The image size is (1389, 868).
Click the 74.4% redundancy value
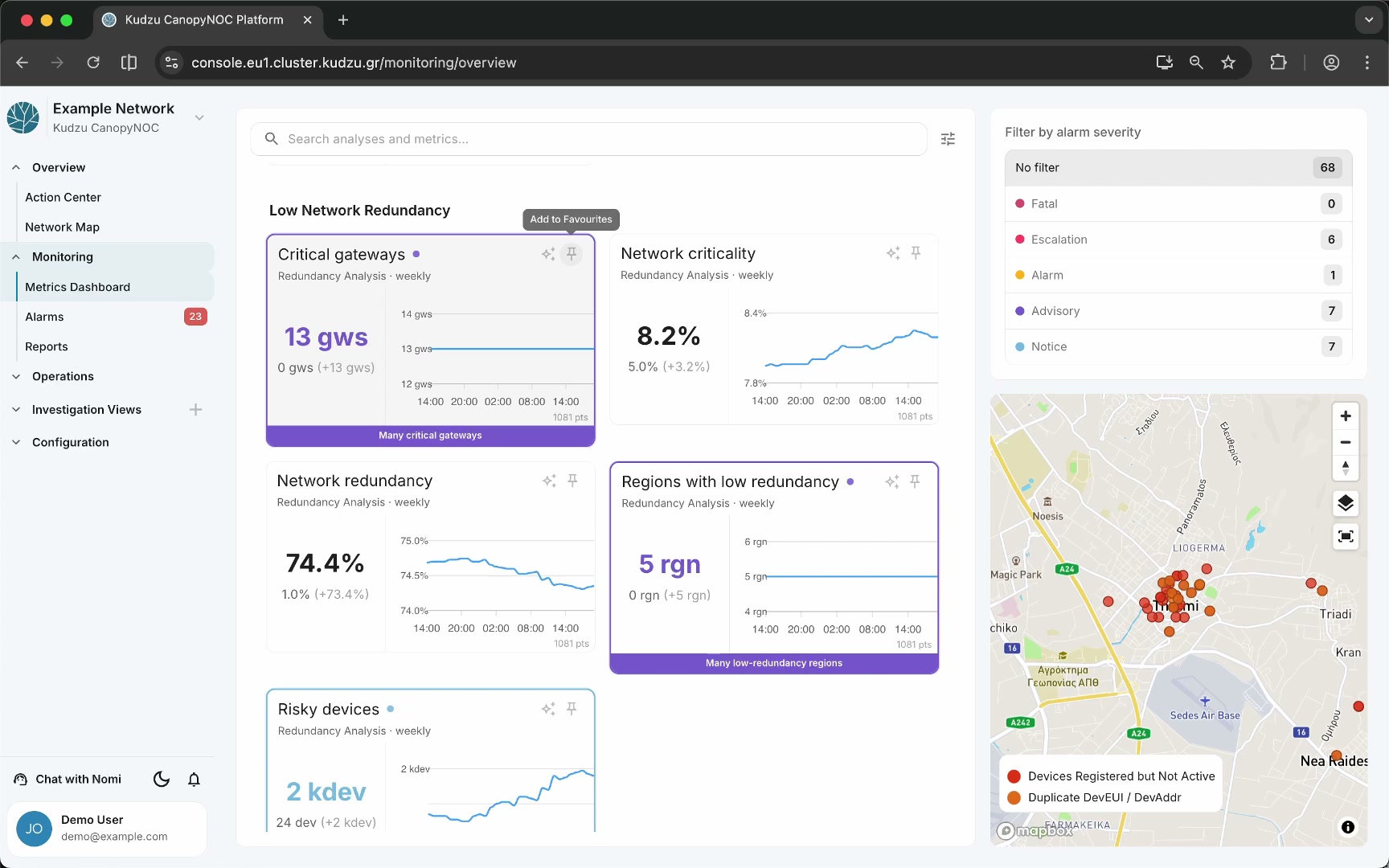pyautogui.click(x=325, y=563)
